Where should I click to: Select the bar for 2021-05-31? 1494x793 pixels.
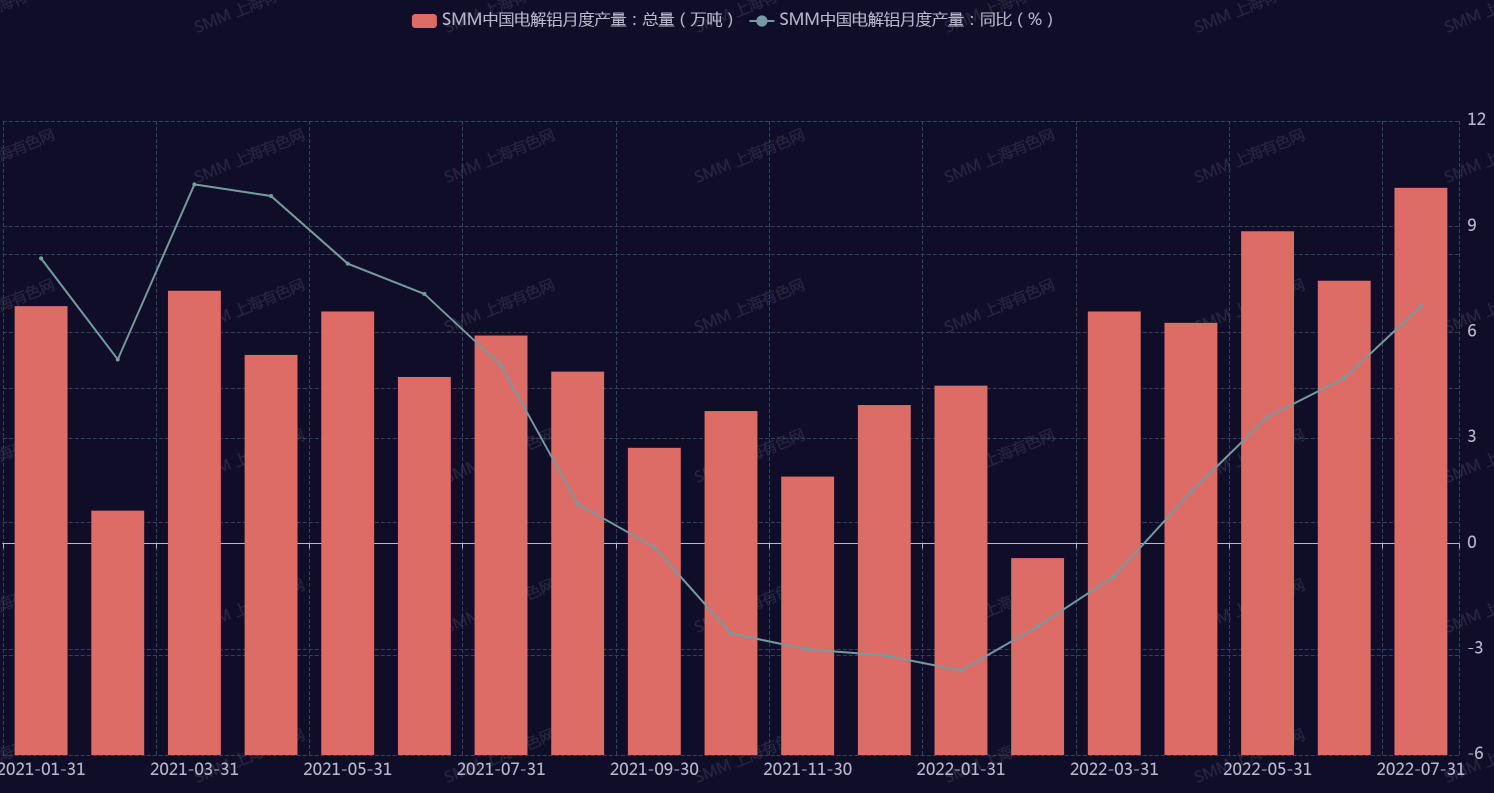pyautogui.click(x=348, y=533)
